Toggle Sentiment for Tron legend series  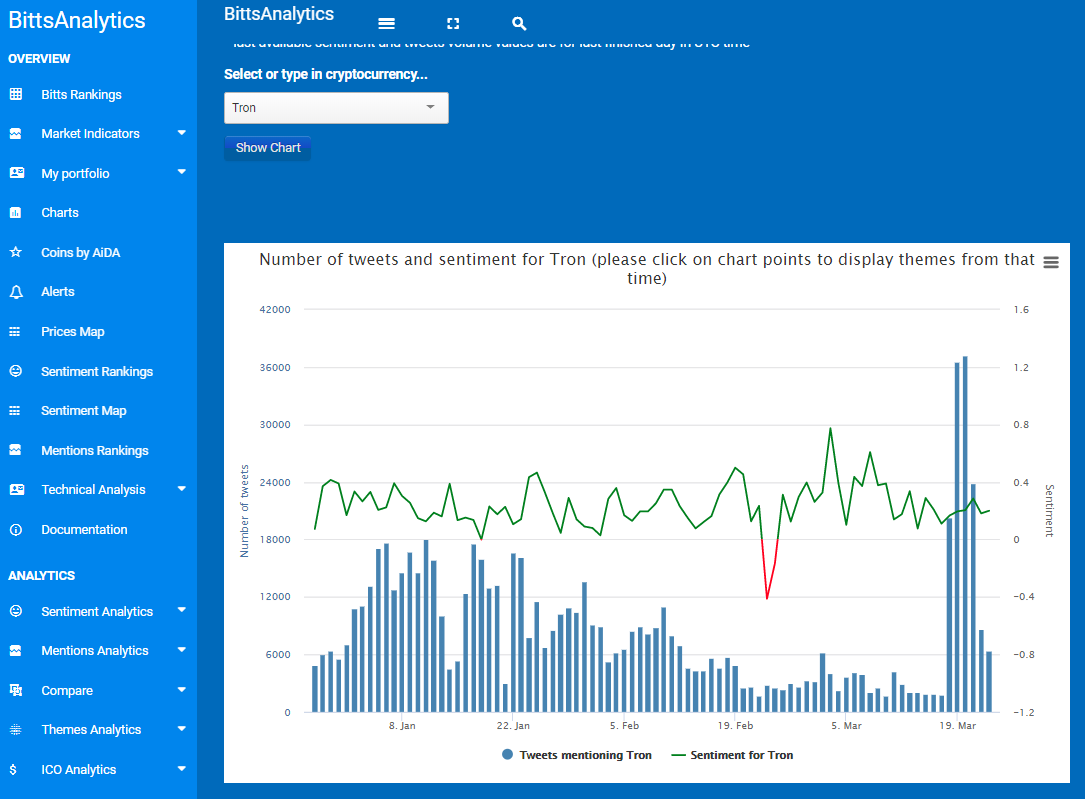coord(733,755)
